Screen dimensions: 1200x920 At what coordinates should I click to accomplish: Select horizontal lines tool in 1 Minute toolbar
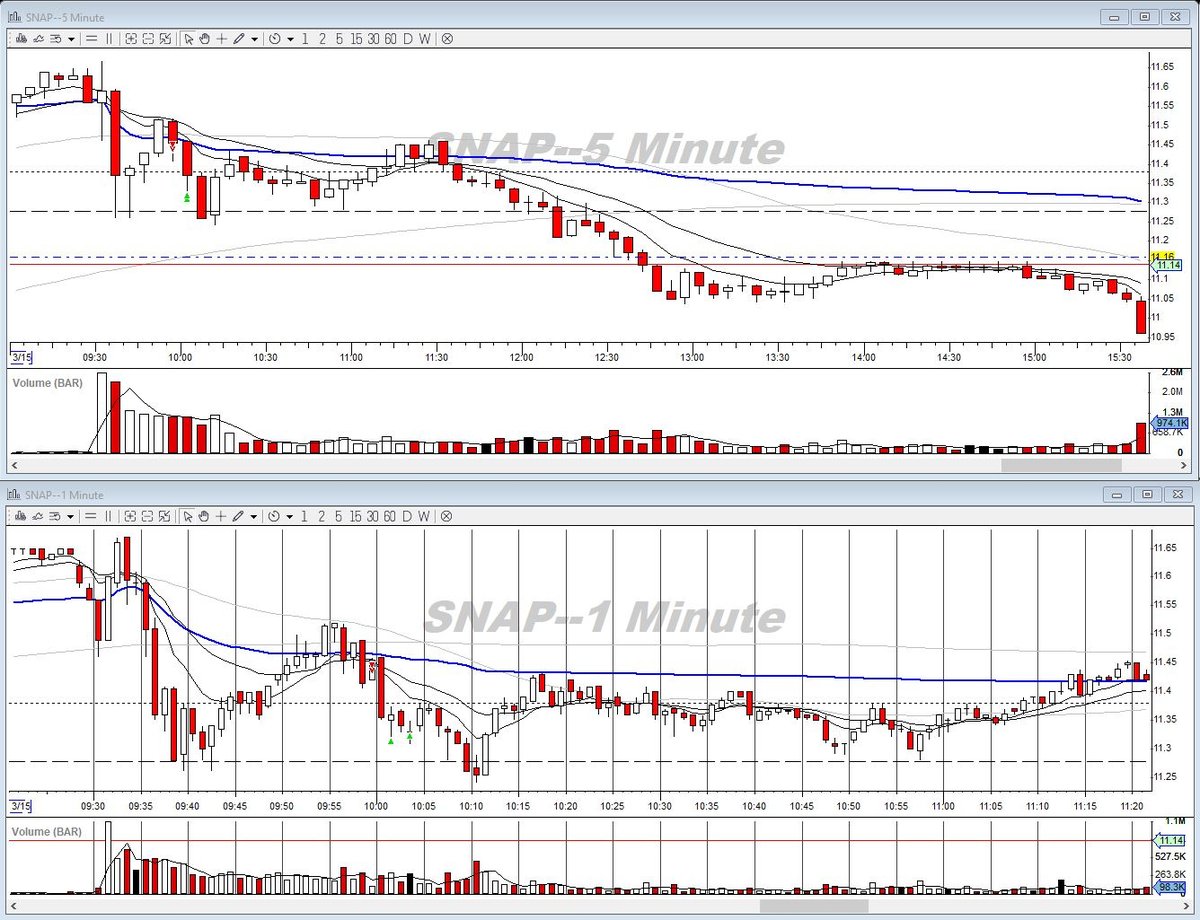click(91, 516)
